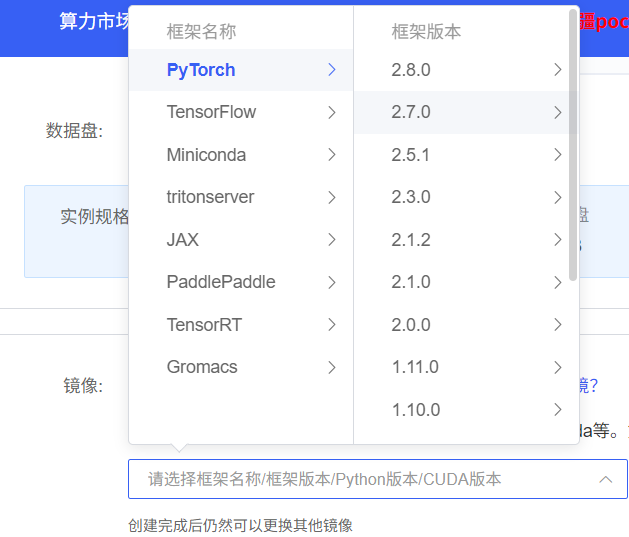Pick framework version 2.1.0
This screenshot has width=629, height=537.
point(461,282)
